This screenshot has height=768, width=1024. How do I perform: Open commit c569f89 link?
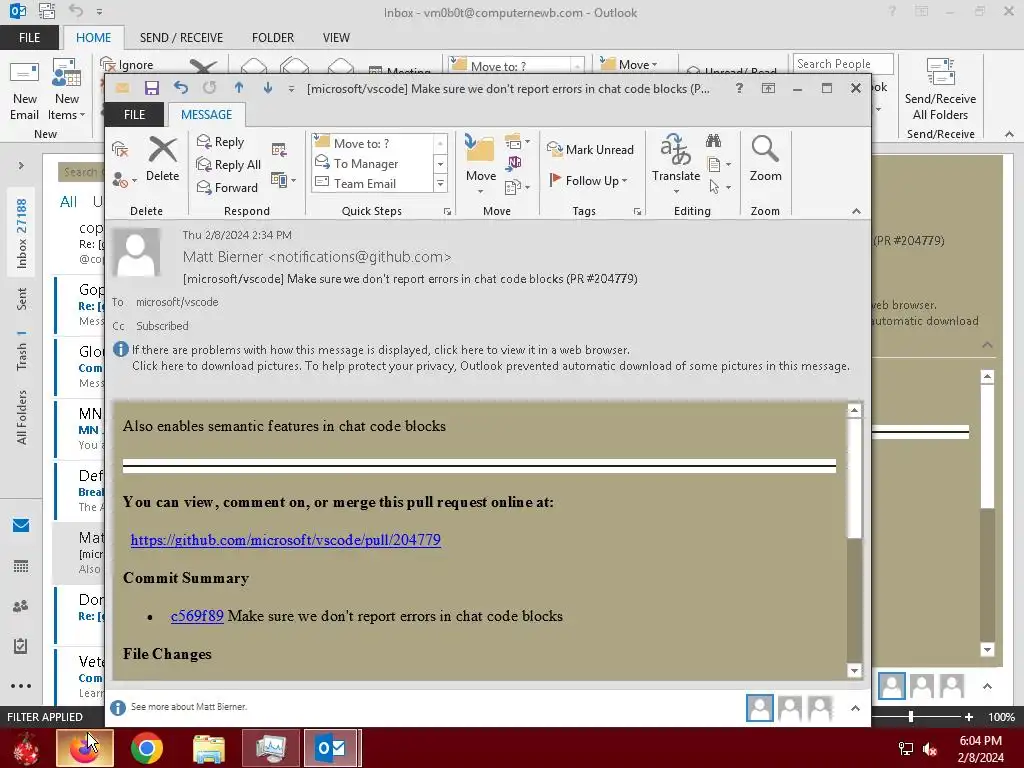(x=197, y=616)
